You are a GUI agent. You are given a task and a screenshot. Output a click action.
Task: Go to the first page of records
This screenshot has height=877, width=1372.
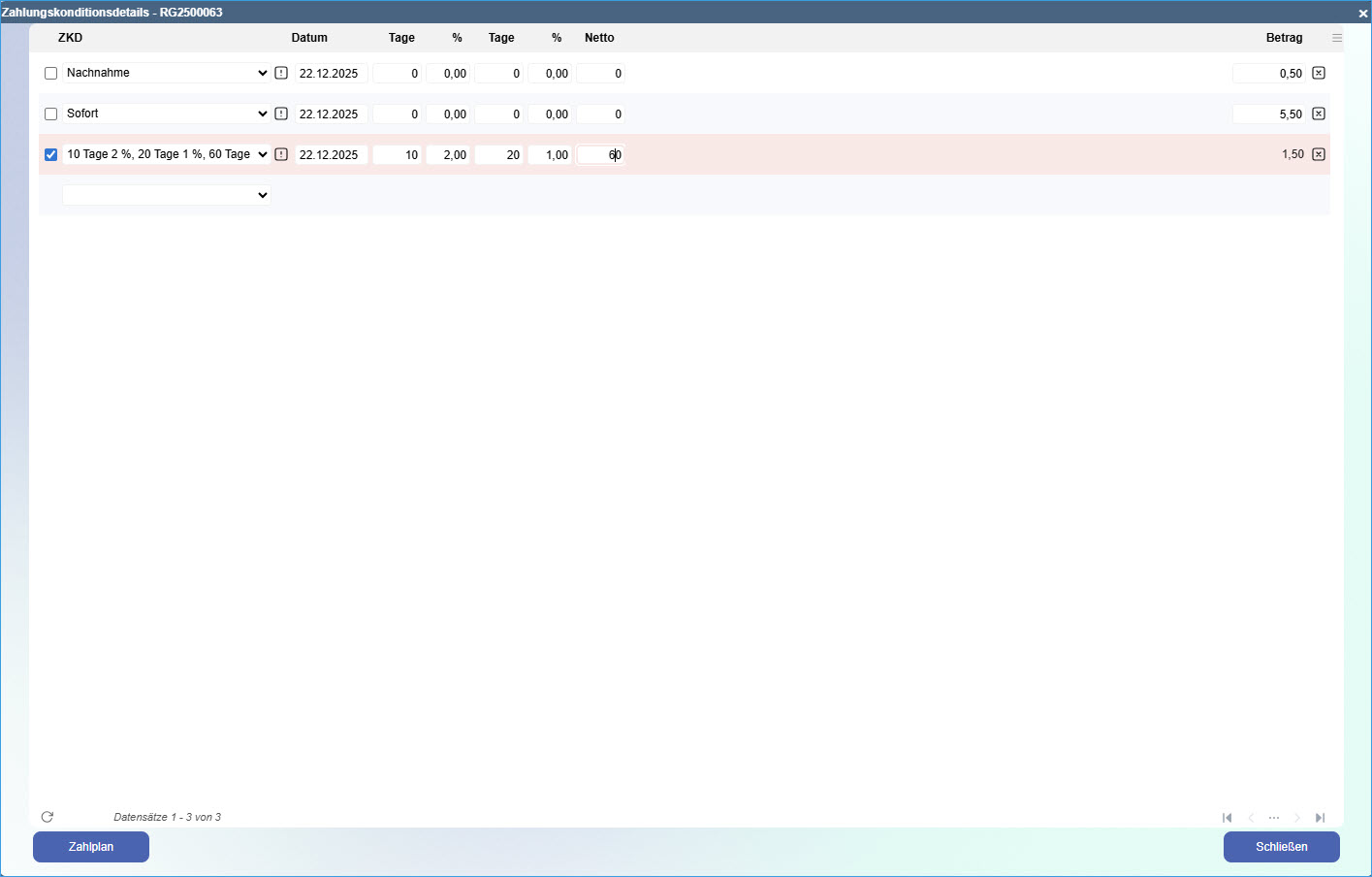coord(1228,818)
